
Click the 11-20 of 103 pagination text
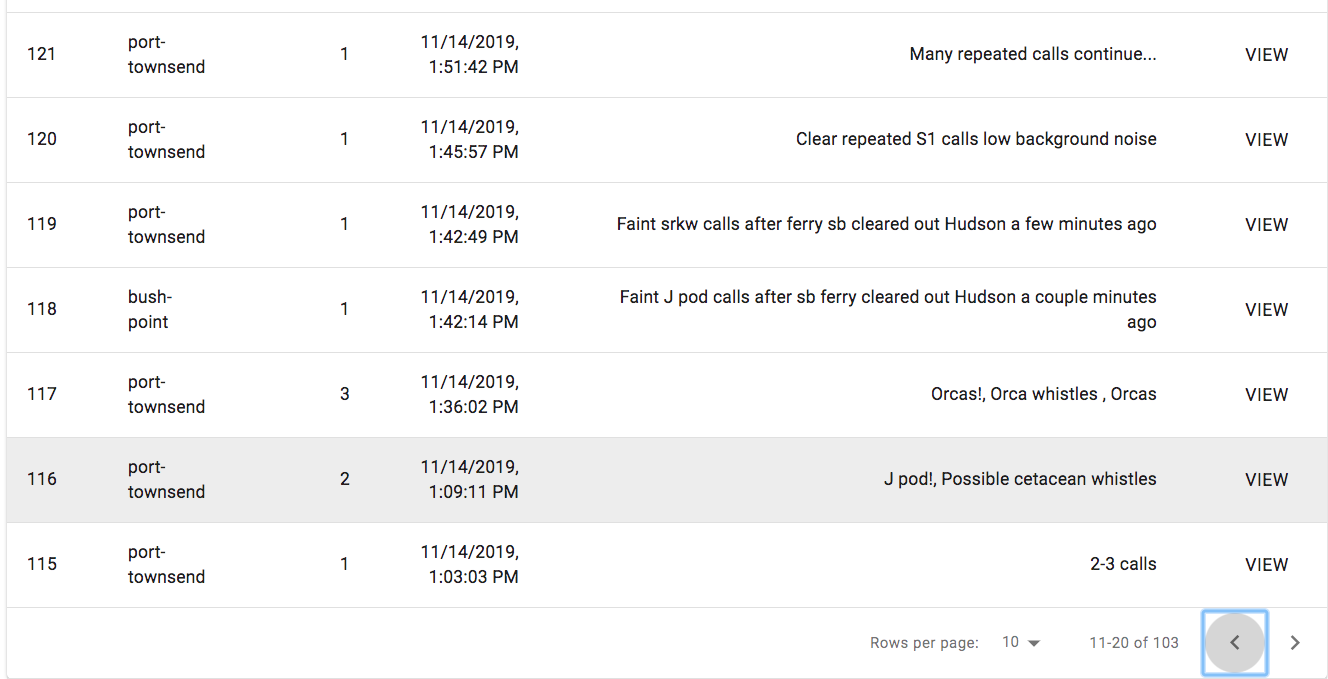pos(1134,643)
